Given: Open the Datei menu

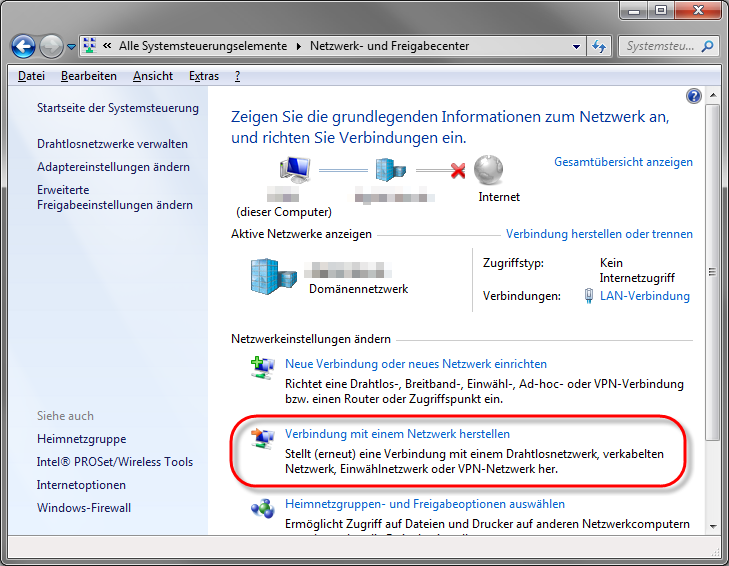Looking at the screenshot, I should [x=31, y=76].
